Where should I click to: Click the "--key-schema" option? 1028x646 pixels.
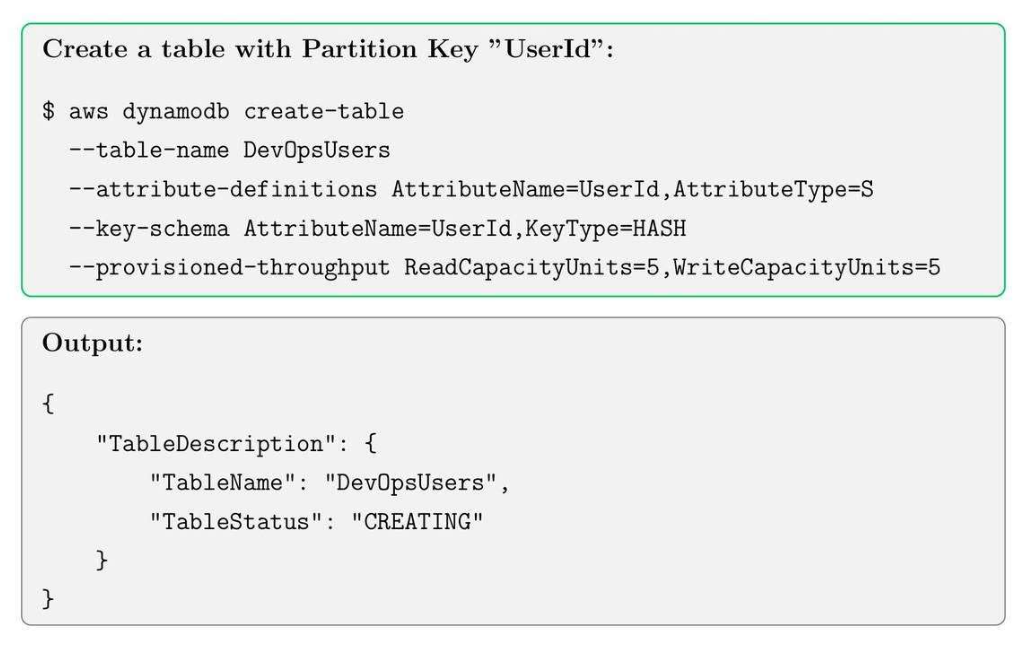(x=149, y=229)
